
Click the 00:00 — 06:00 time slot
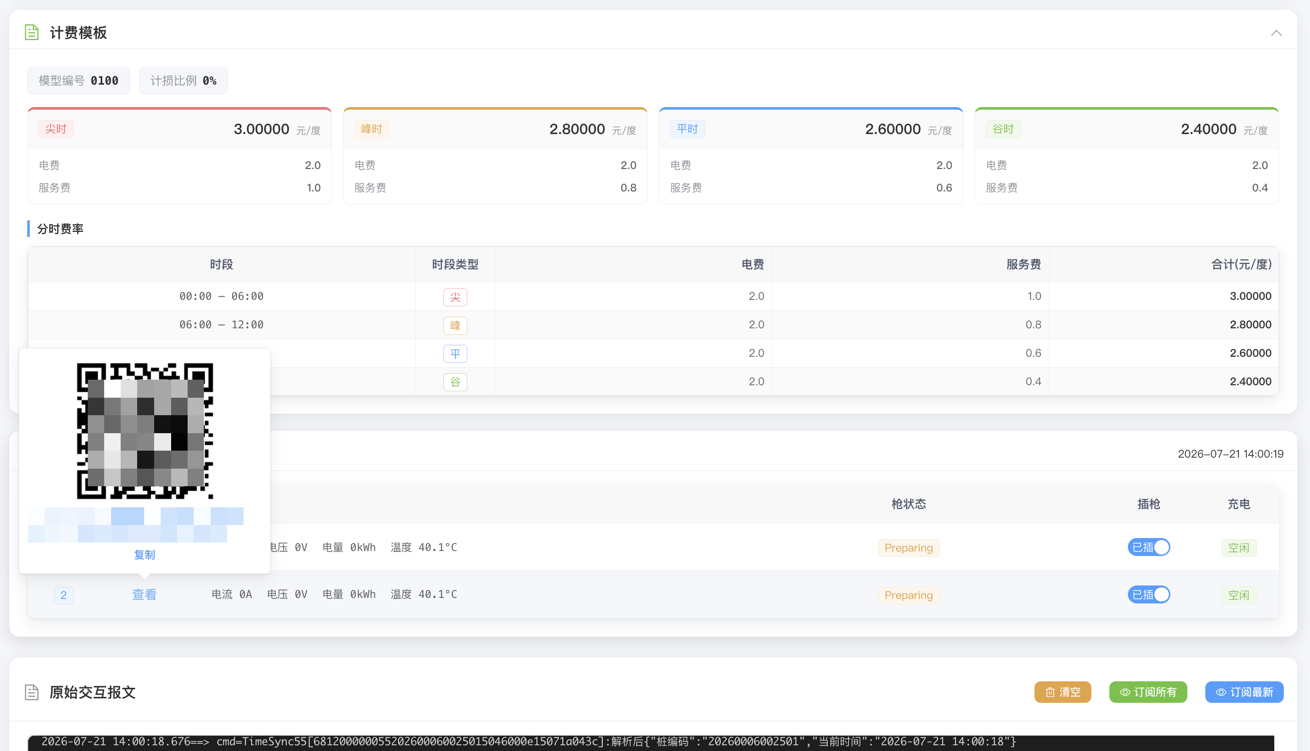pyautogui.click(x=222, y=297)
